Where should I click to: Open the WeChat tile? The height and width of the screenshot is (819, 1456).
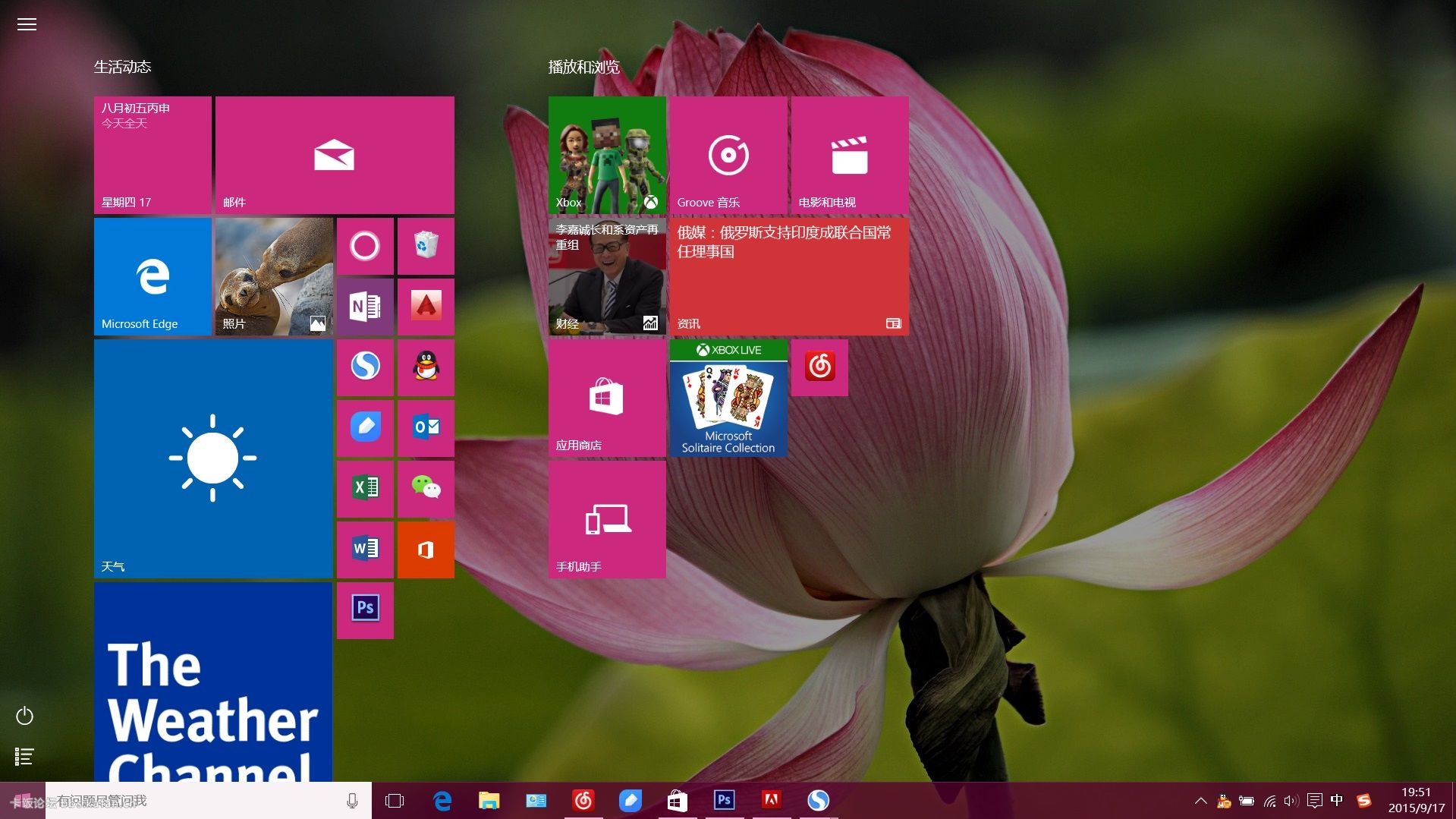tap(426, 489)
